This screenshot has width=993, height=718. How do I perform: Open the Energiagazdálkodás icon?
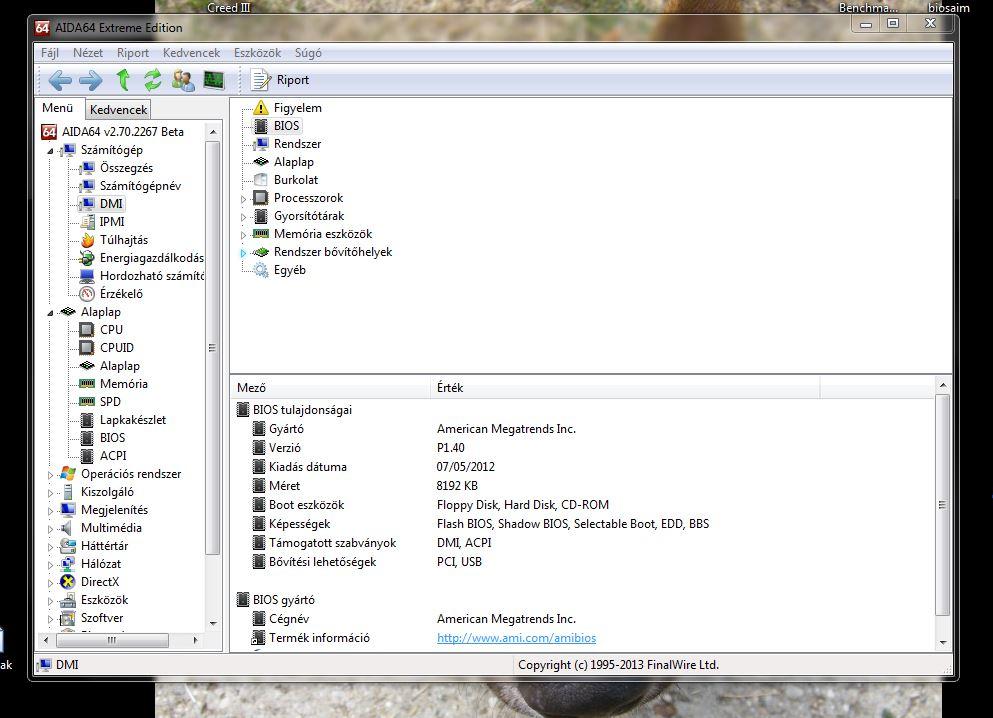coord(87,258)
